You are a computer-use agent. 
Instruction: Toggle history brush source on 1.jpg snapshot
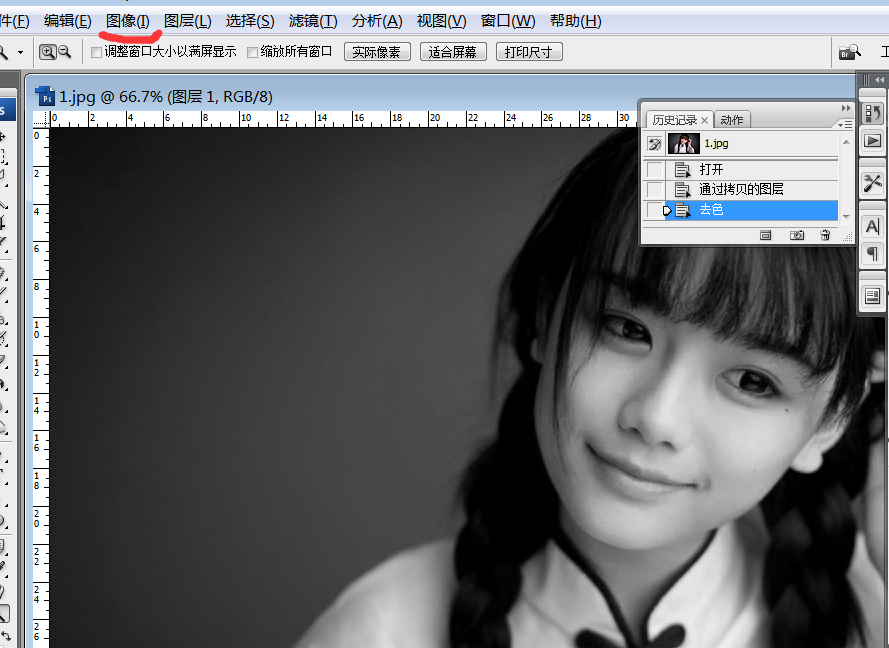[x=655, y=144]
